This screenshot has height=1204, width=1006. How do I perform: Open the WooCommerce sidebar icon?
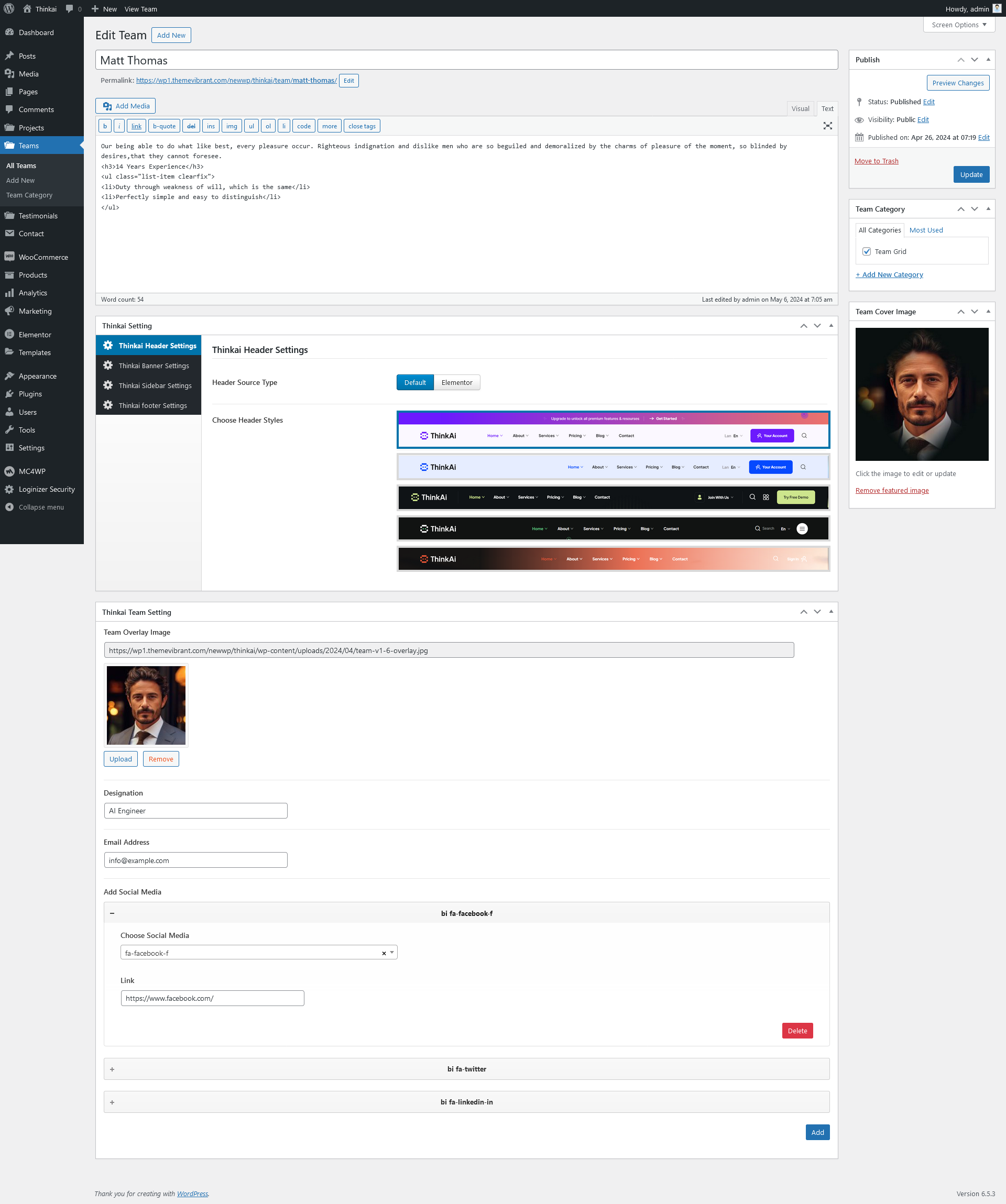coord(9,257)
